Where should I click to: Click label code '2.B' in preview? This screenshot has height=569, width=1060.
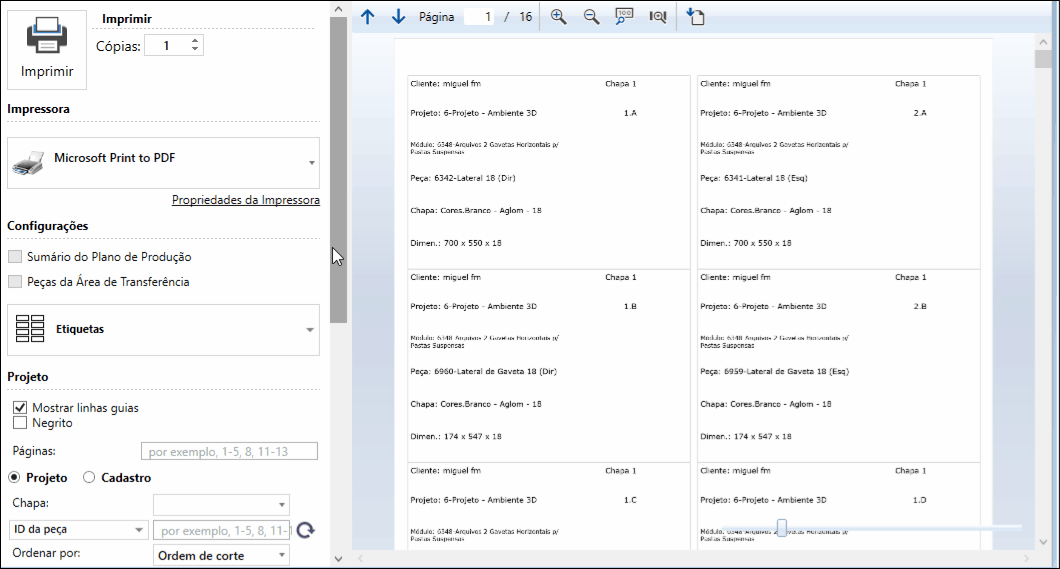point(920,306)
